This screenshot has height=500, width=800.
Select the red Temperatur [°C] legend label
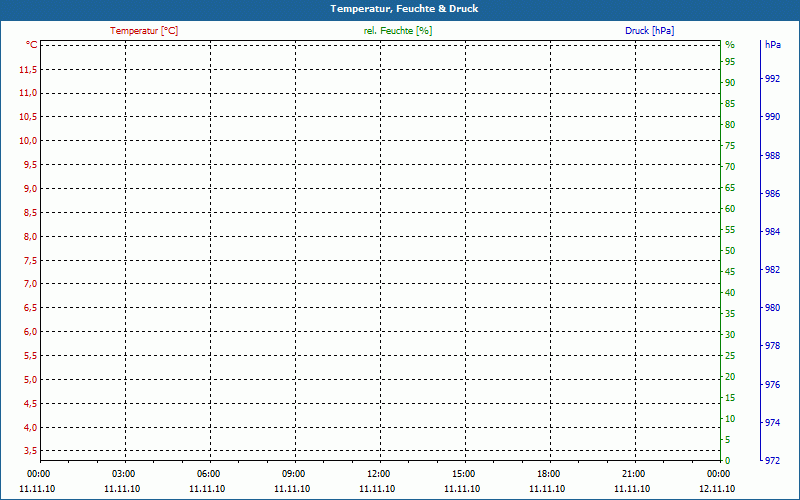144,31
